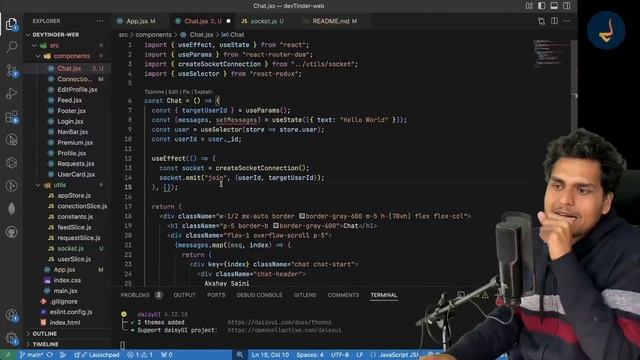Collapse the src folder

pos(54,45)
